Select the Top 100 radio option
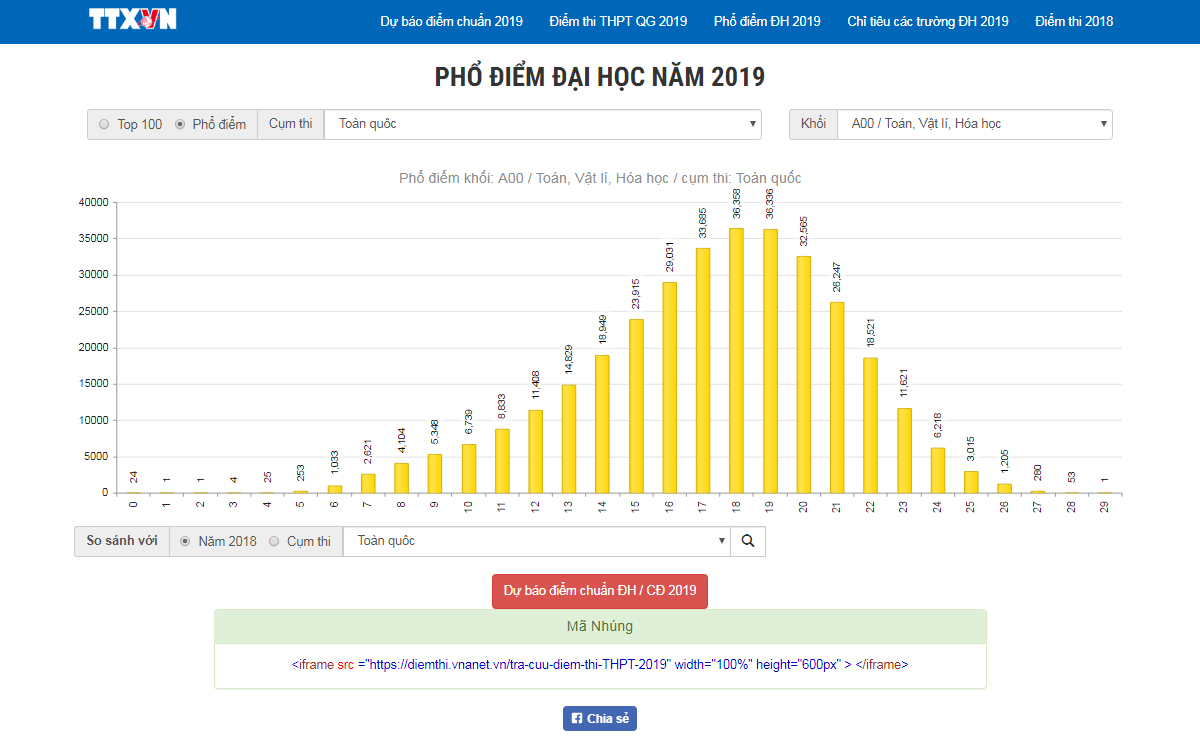This screenshot has width=1200, height=748. coord(104,125)
